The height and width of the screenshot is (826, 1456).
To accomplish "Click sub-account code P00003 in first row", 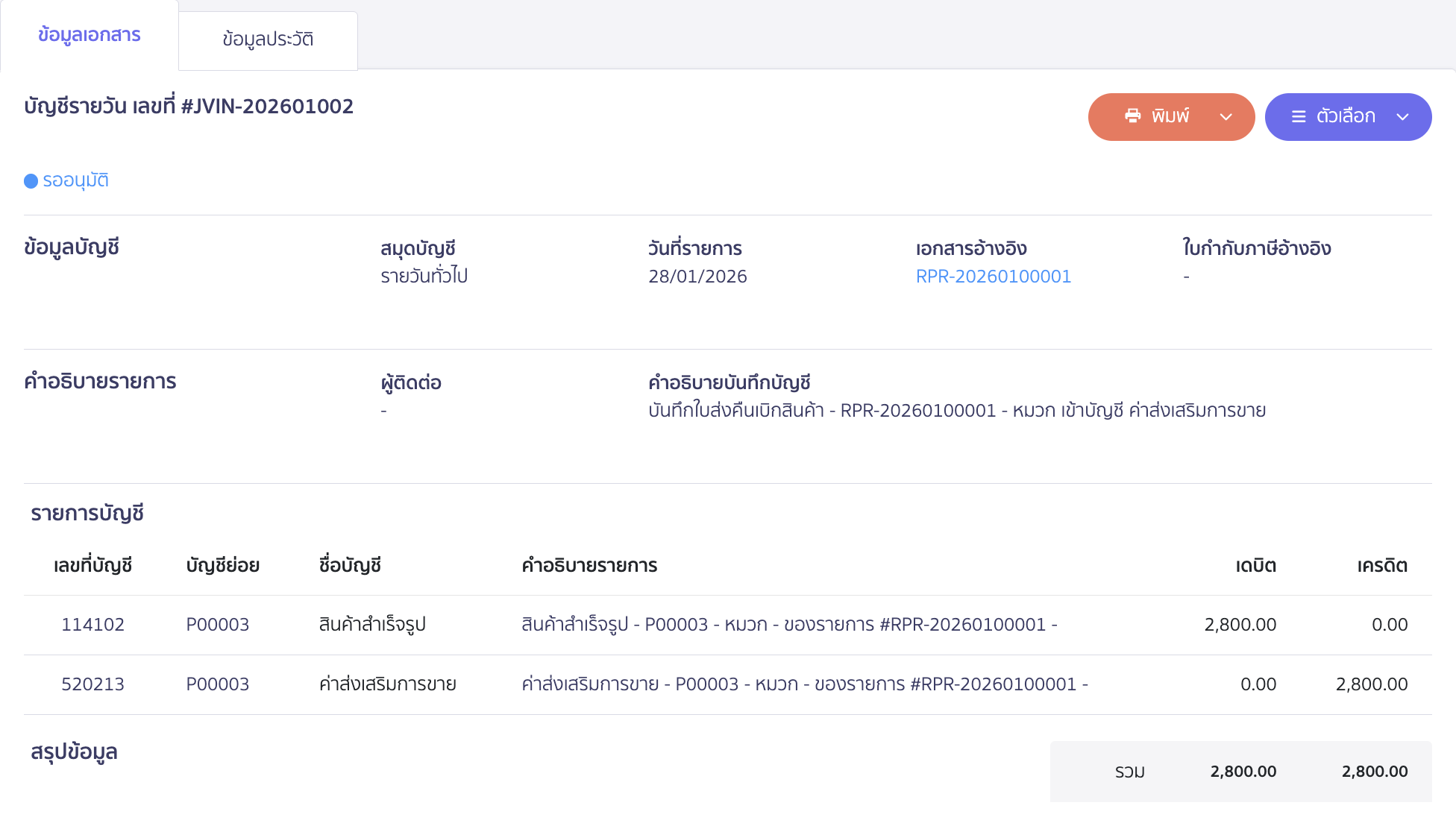I will 218,625.
